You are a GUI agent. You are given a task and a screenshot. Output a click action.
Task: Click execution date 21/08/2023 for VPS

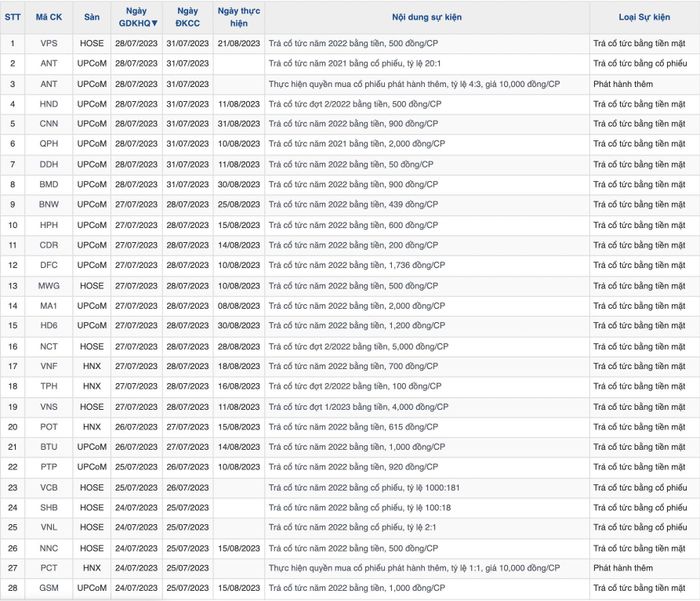[x=239, y=43]
